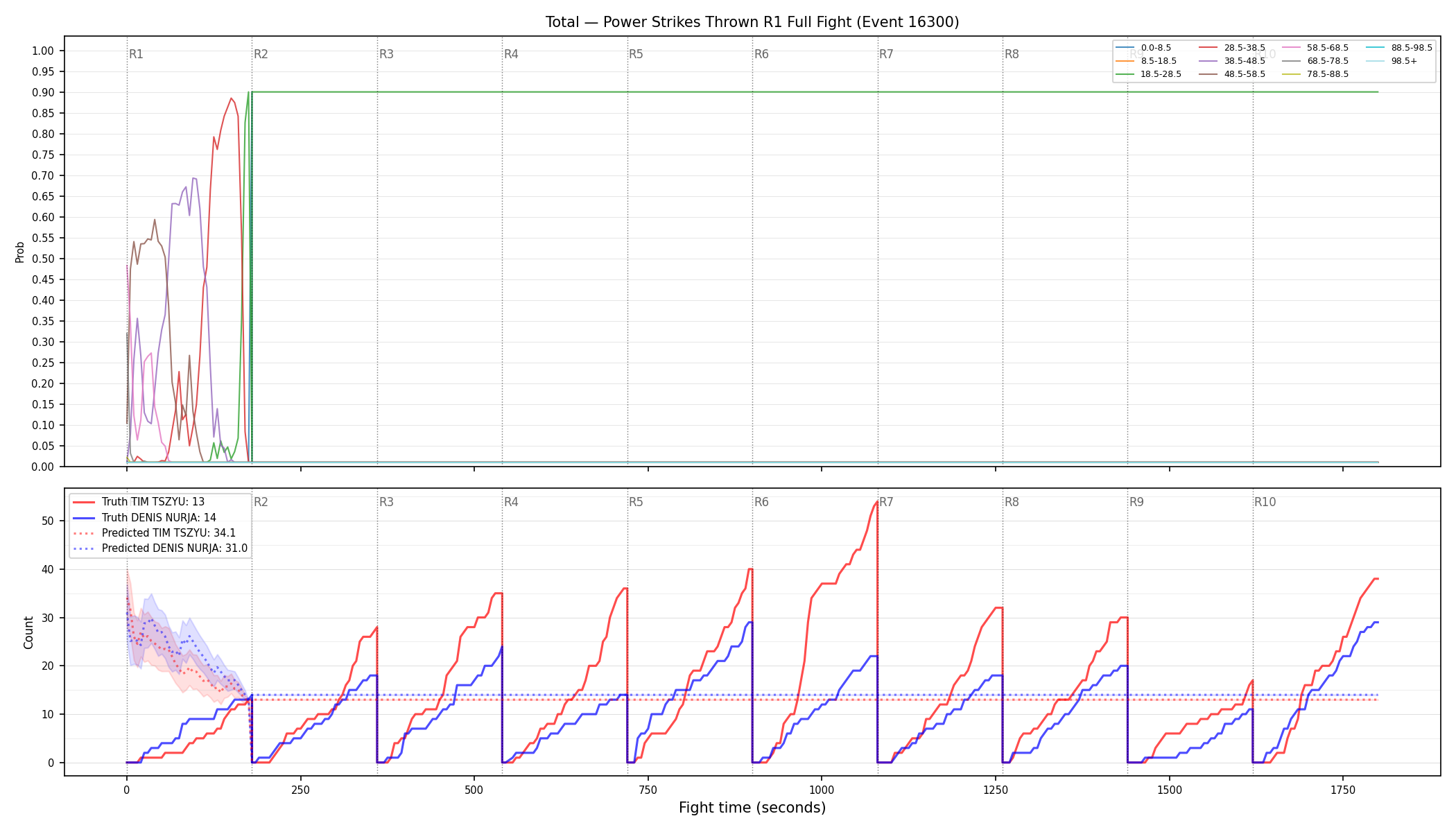Click the 1000 tick on time axis

[x=822, y=790]
